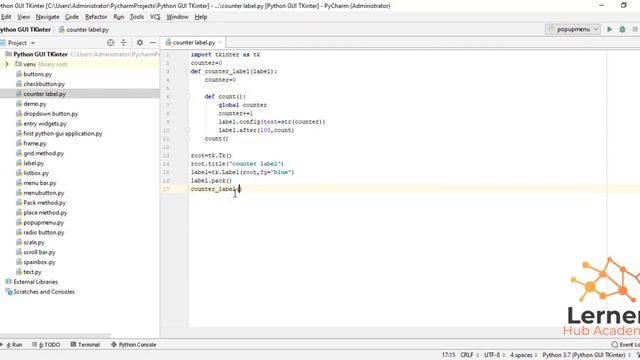Open the Navigate menu
The width and height of the screenshot is (640, 360).
47,17
